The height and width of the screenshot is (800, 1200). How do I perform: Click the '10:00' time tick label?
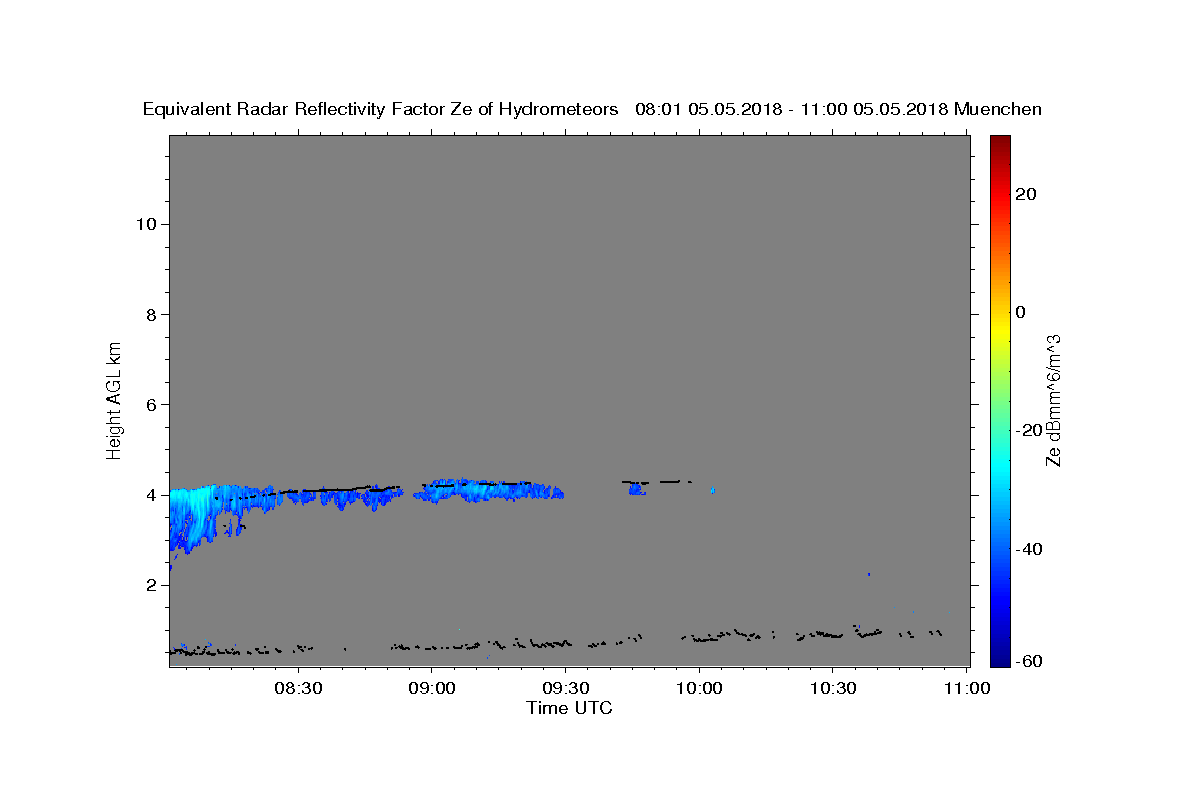pyautogui.click(x=698, y=688)
